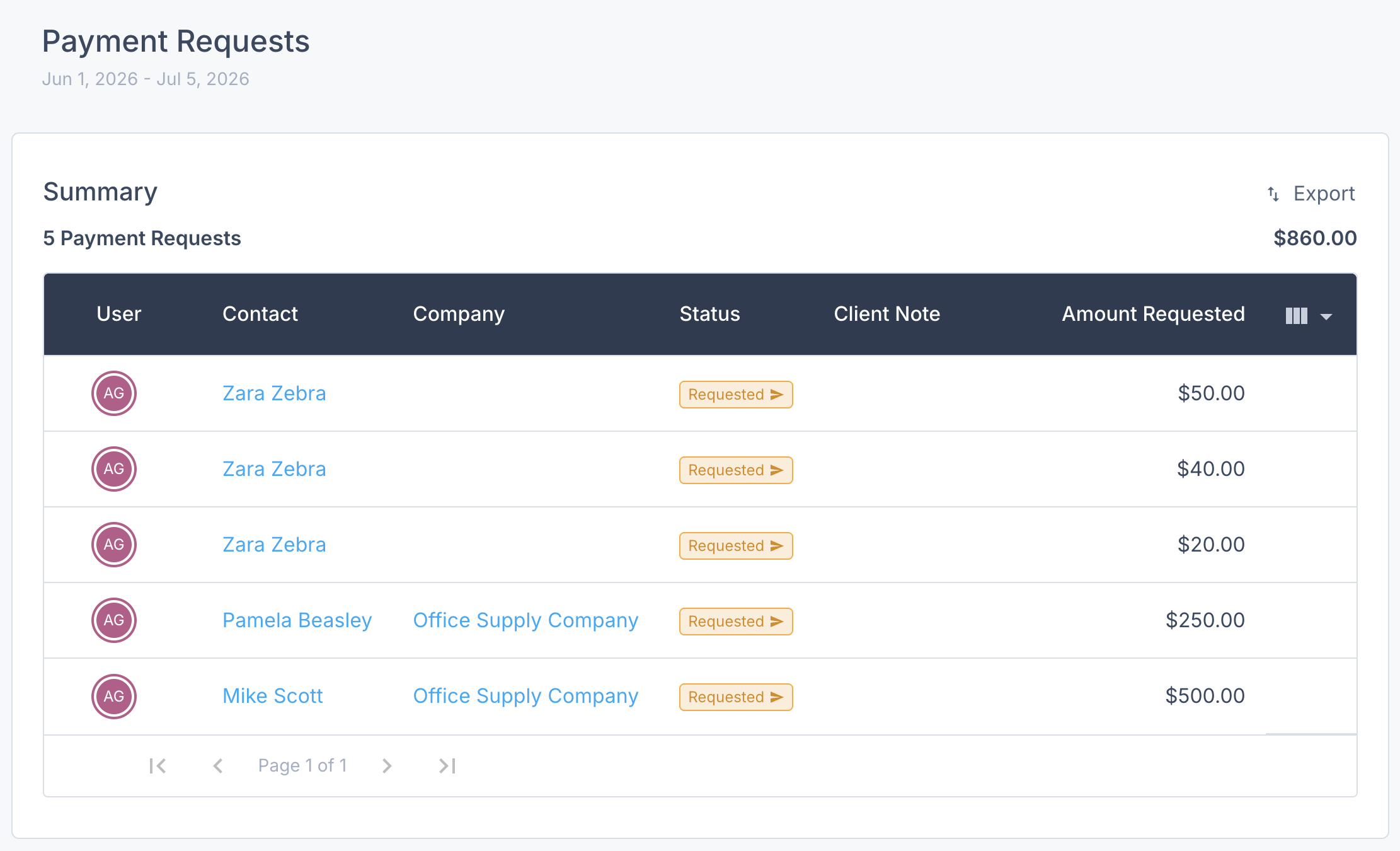
Task: Click the 5 Payment Requests count
Action: [142, 238]
